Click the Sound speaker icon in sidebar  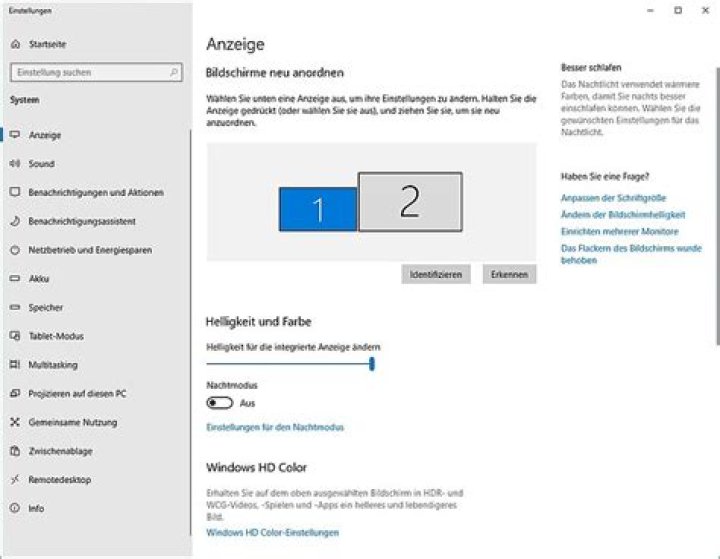click(x=15, y=164)
